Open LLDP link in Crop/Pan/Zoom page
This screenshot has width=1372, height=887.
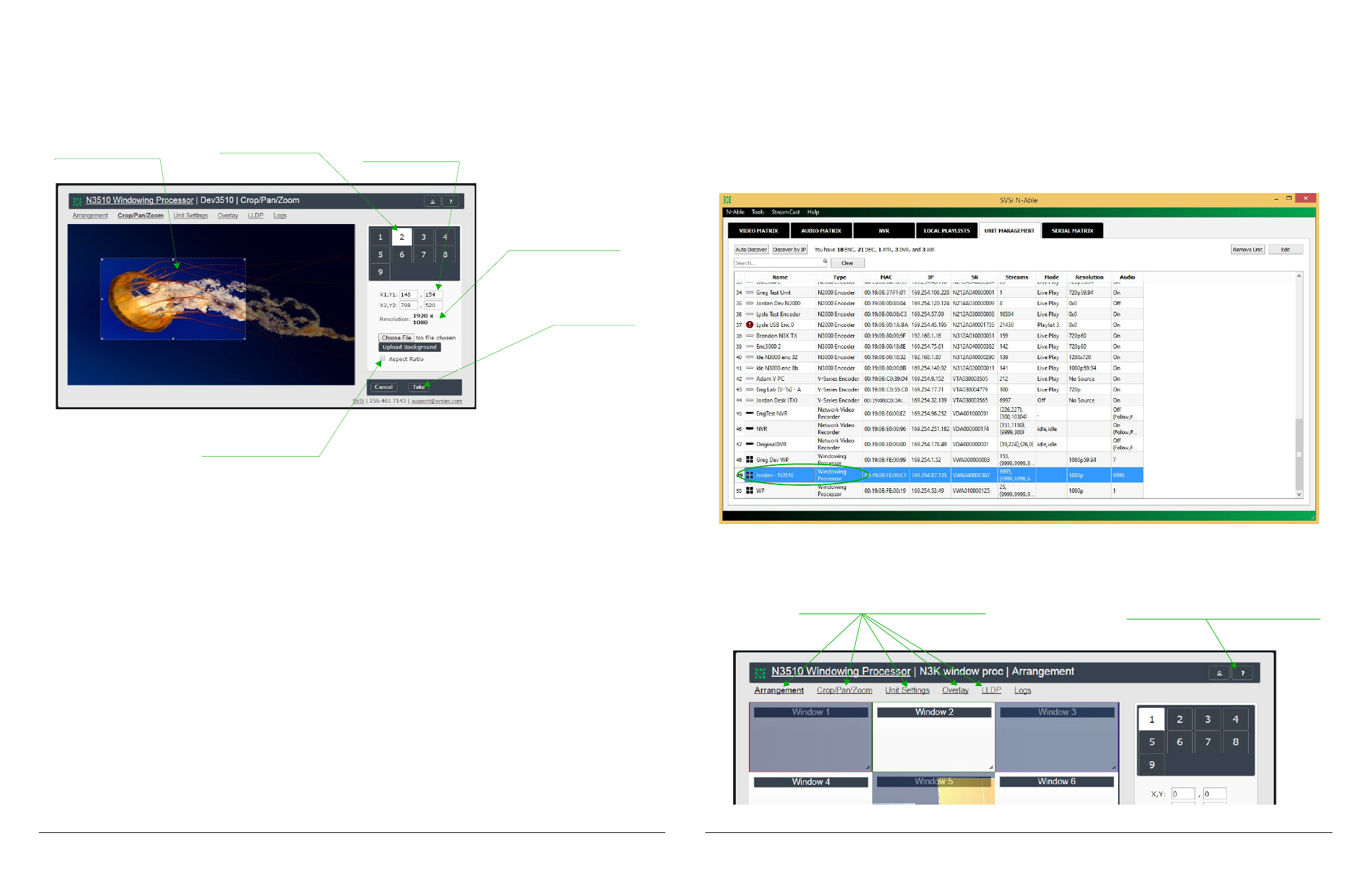pos(256,215)
